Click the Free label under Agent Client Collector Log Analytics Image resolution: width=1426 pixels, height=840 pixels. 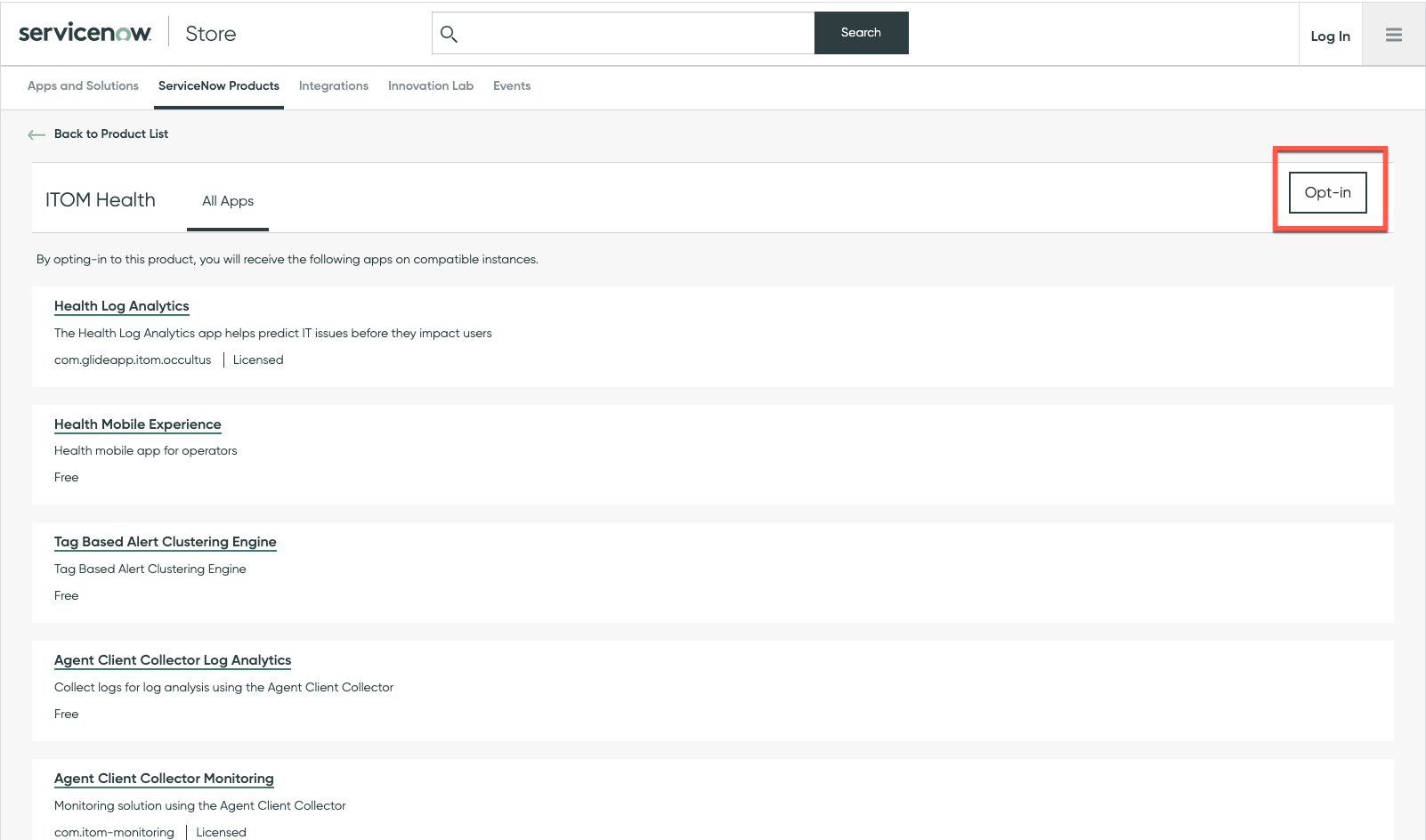point(67,715)
